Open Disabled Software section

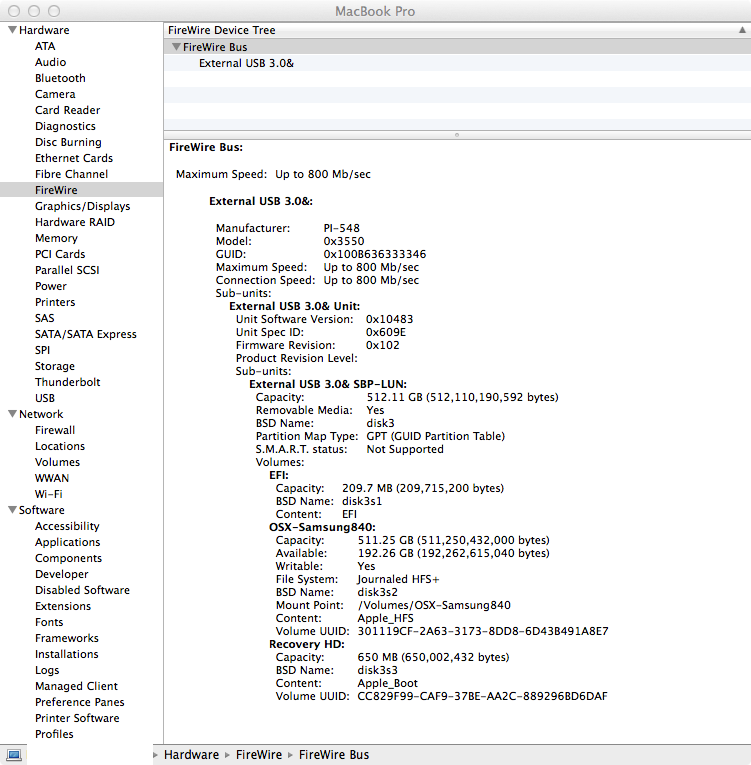(x=82, y=590)
